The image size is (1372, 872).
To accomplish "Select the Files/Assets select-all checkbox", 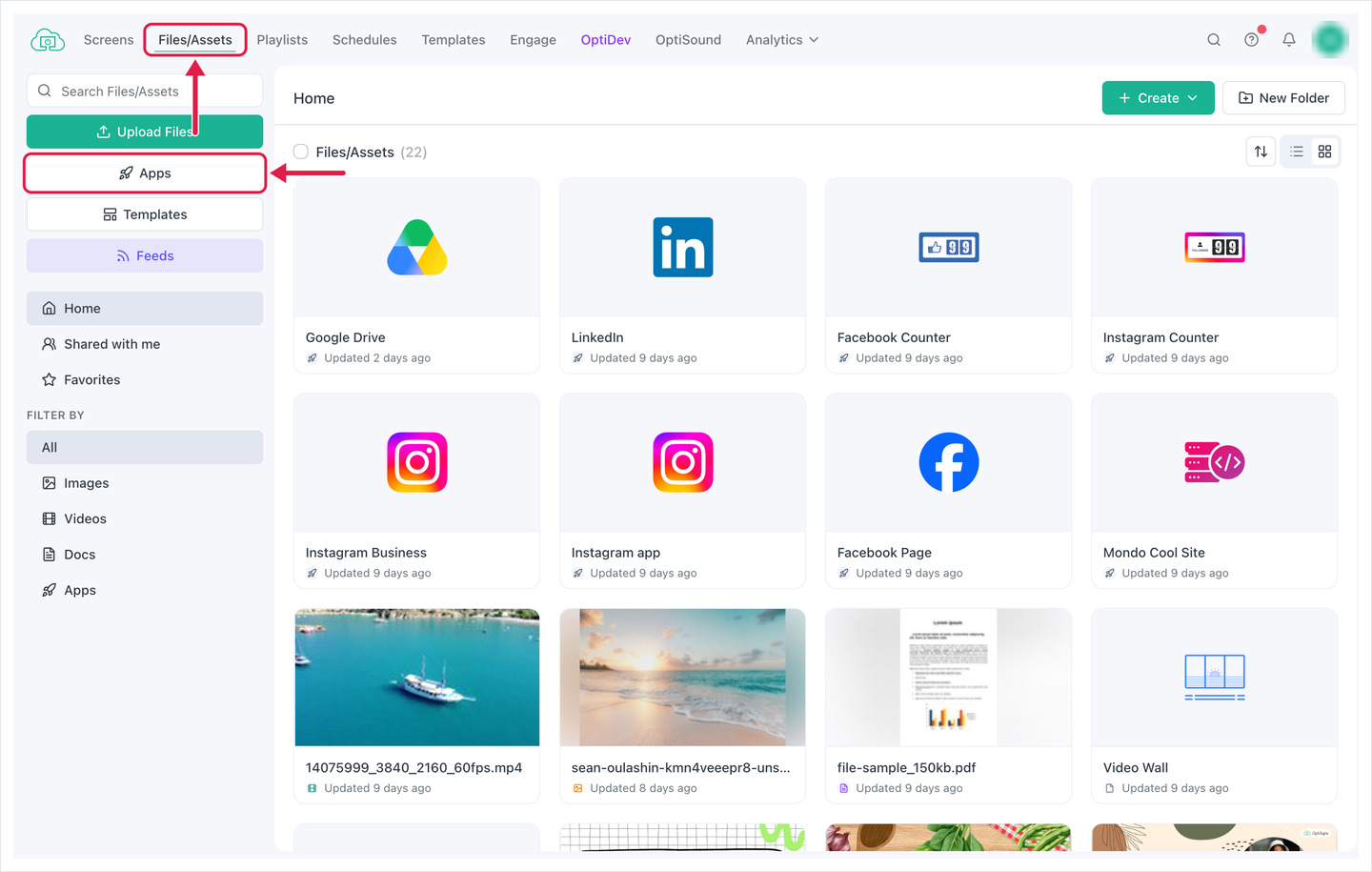I will point(301,152).
